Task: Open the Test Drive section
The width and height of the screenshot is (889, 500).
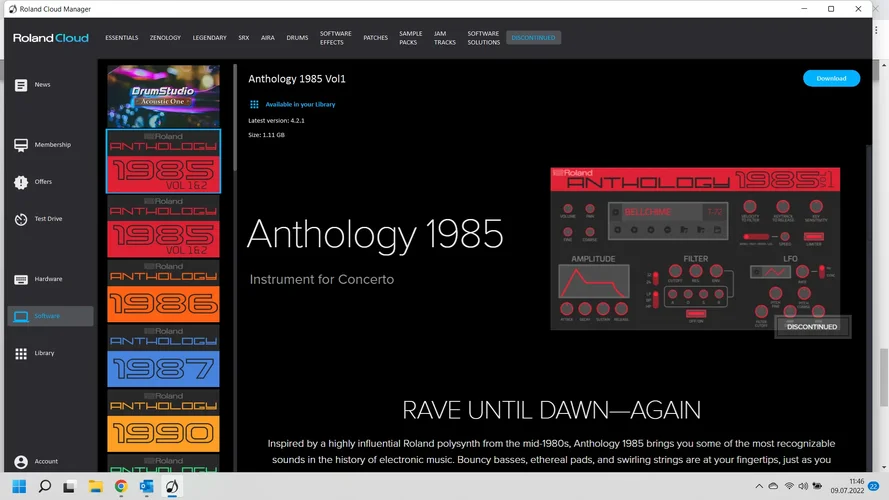Action: point(21,219)
